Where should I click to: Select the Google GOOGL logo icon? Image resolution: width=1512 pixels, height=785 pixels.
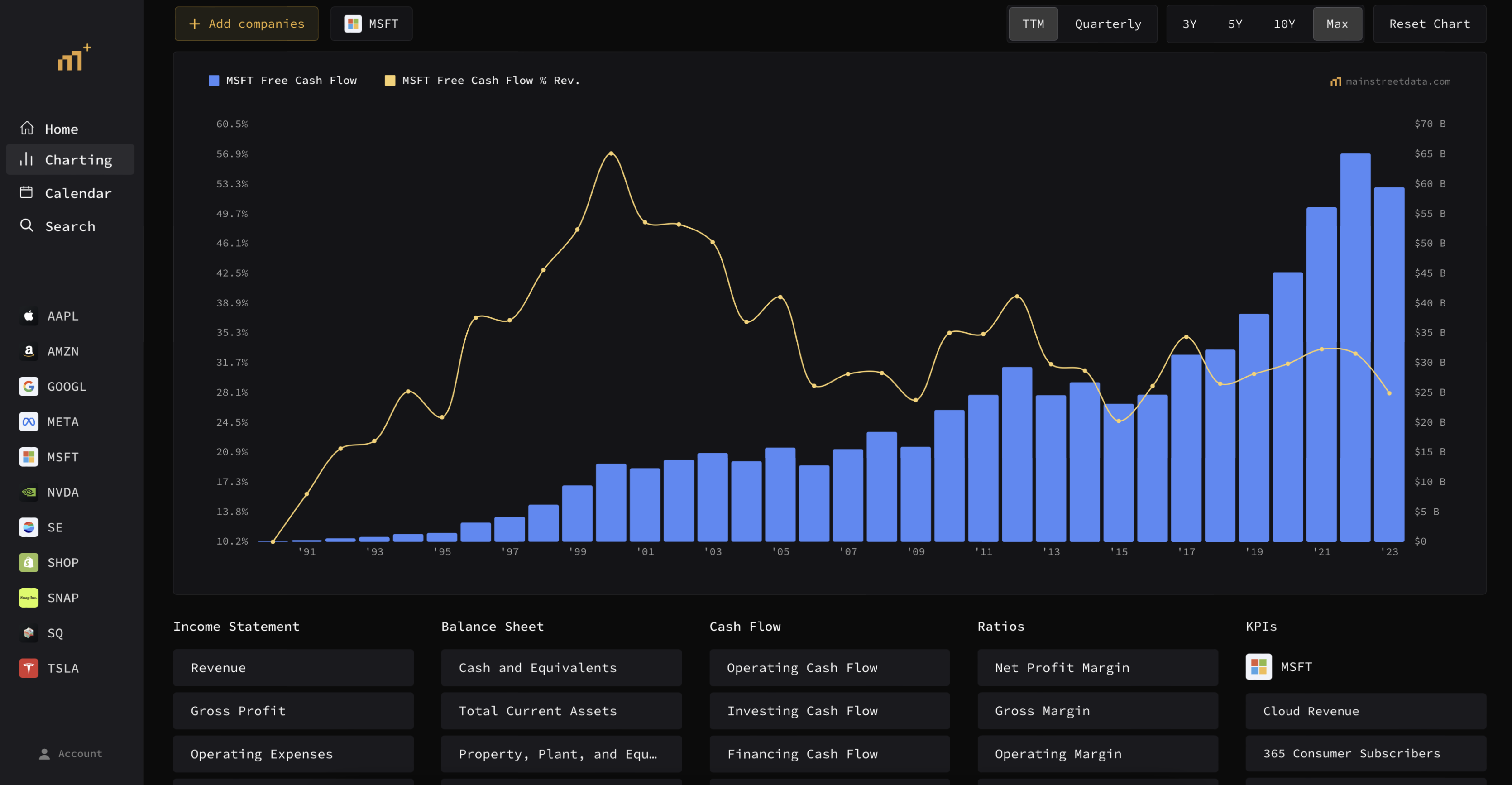[x=28, y=386]
